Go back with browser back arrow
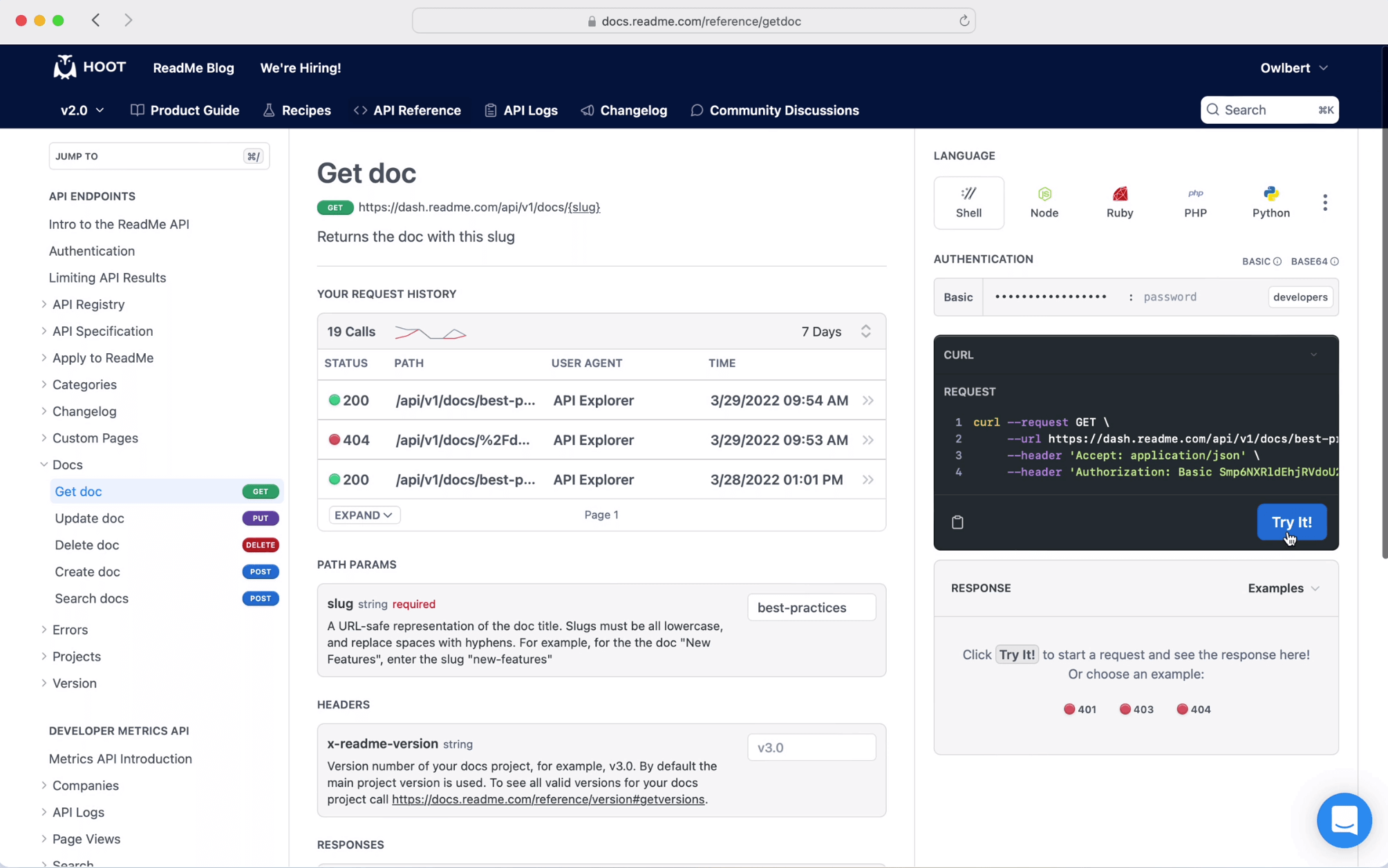Image resolution: width=1388 pixels, height=868 pixels. coord(96,20)
